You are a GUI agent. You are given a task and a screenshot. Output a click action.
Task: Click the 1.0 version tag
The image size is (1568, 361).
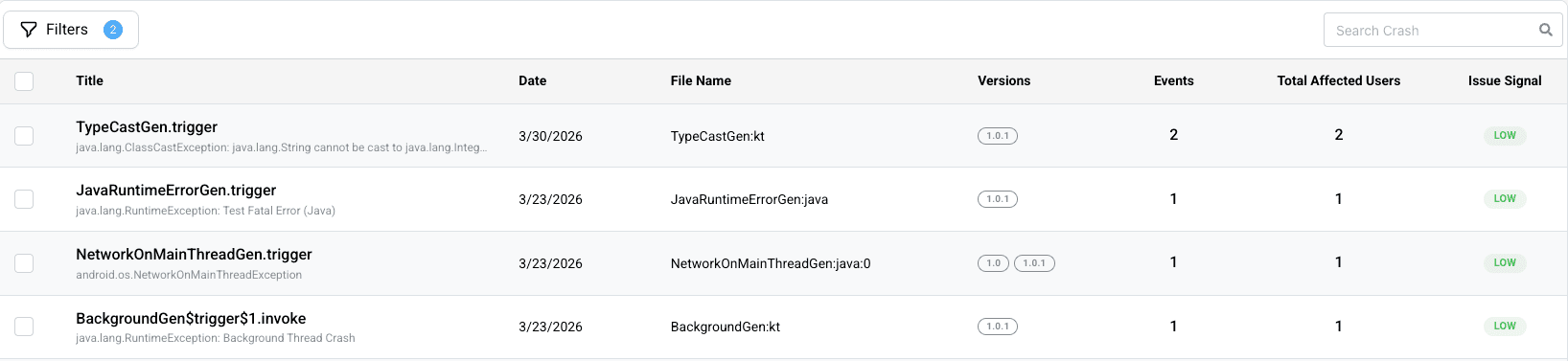(x=993, y=263)
